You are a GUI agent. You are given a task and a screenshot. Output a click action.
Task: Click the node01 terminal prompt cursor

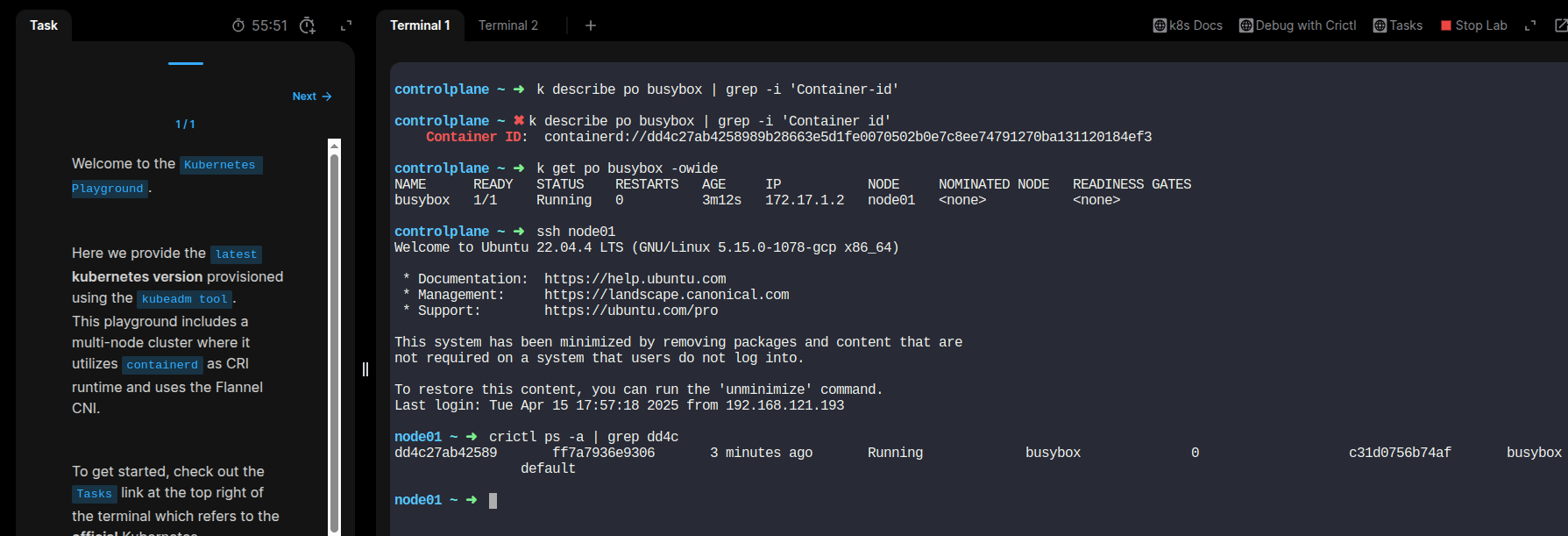[493, 500]
